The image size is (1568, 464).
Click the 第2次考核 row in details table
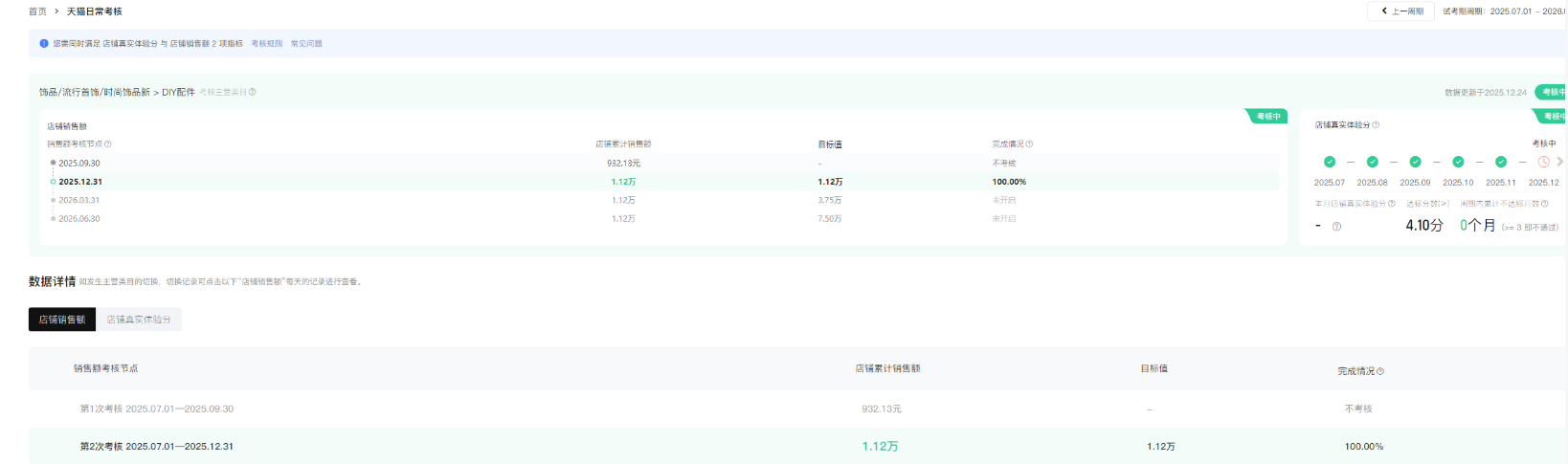pyautogui.click(x=157, y=447)
